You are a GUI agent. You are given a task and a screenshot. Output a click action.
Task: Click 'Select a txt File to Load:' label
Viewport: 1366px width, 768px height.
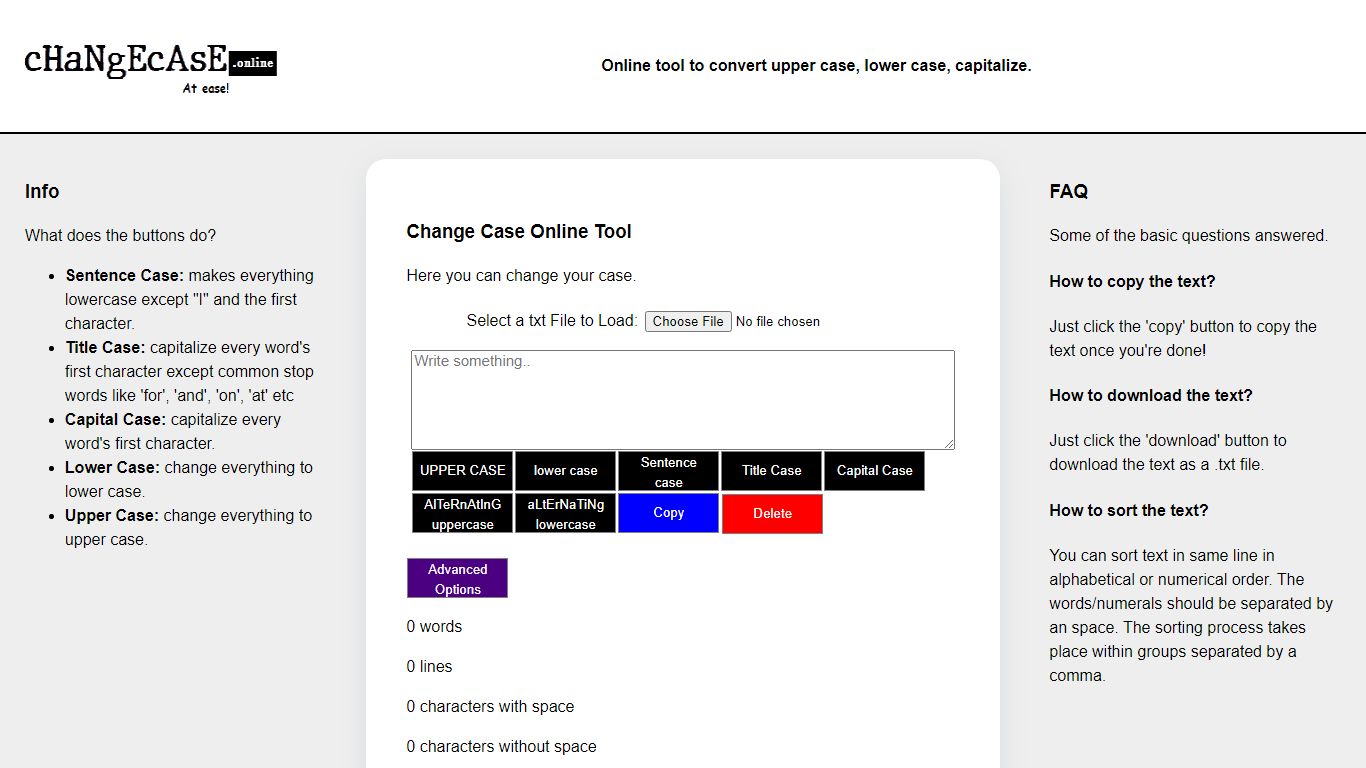pos(552,320)
